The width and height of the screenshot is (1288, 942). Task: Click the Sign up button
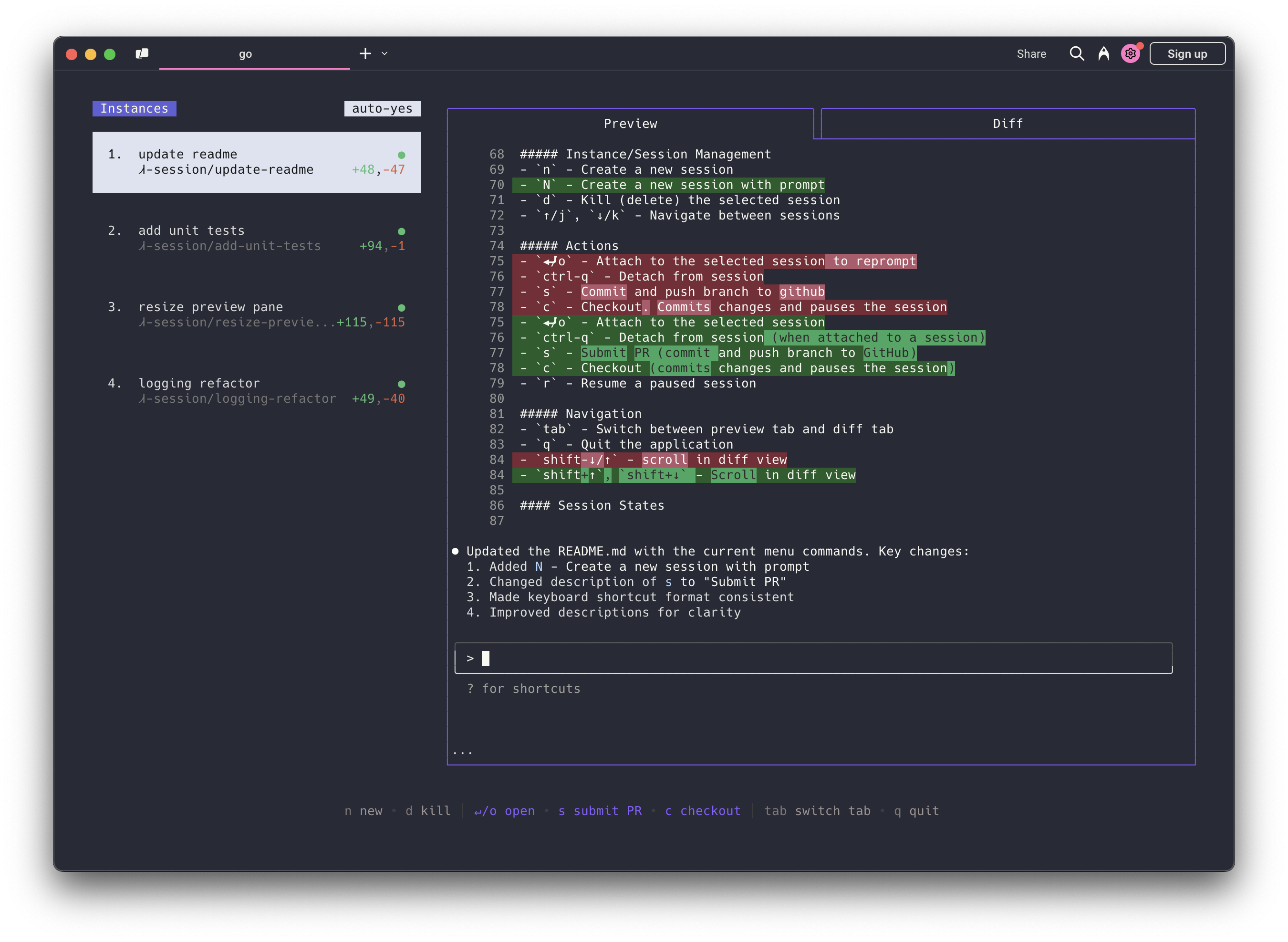click(x=1187, y=53)
